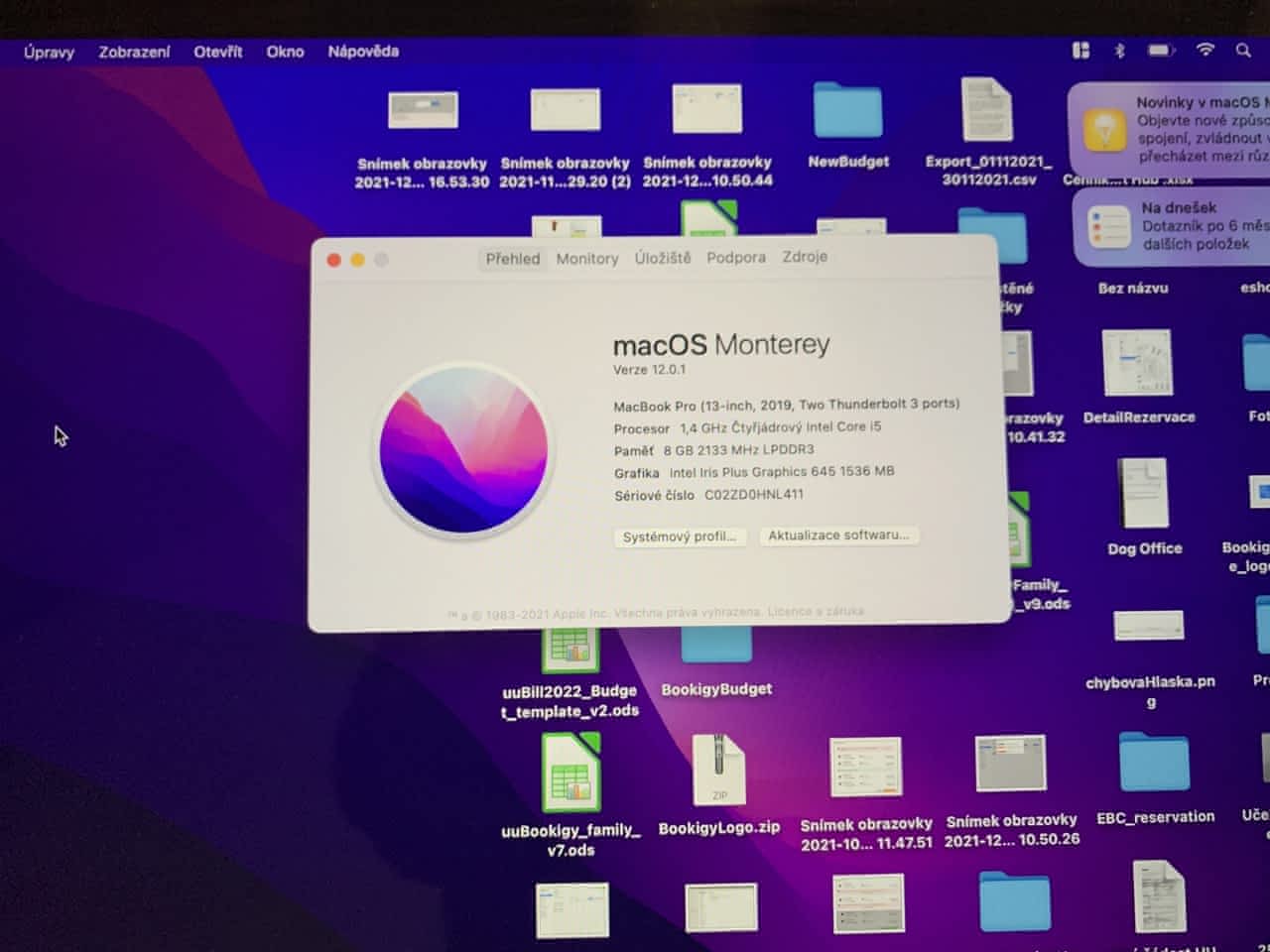This screenshot has width=1270, height=952.
Task: Select screenshot file 2021-10... 11.47.51
Action: [x=866, y=767]
